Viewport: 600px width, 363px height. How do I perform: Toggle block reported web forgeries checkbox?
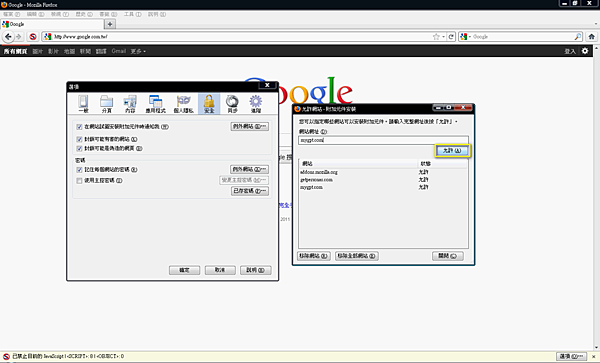coord(79,148)
